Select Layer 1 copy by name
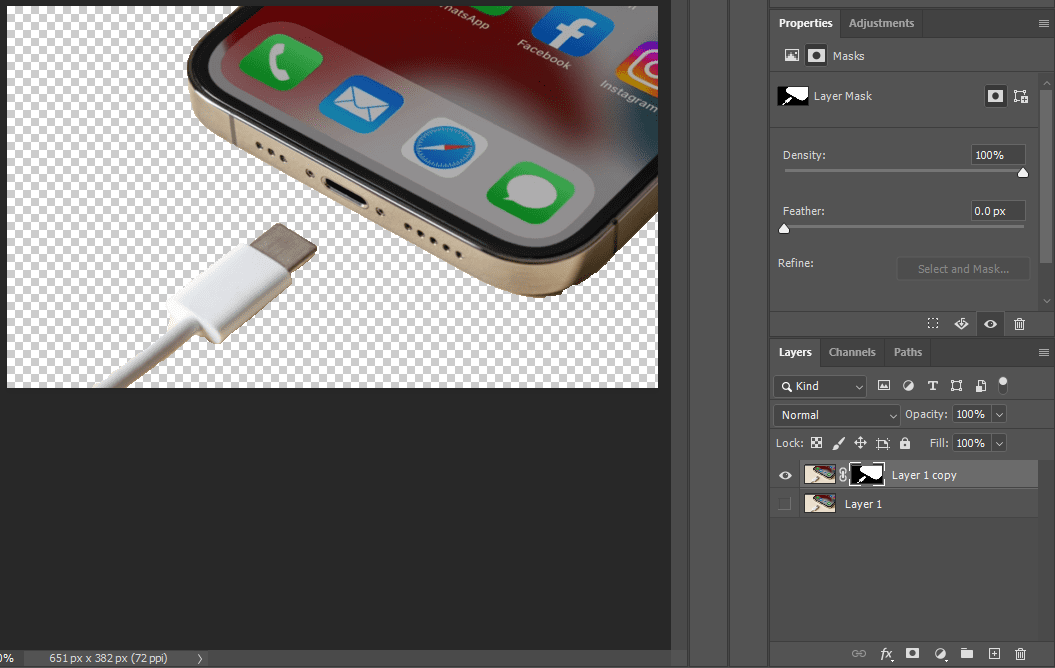 (x=924, y=475)
